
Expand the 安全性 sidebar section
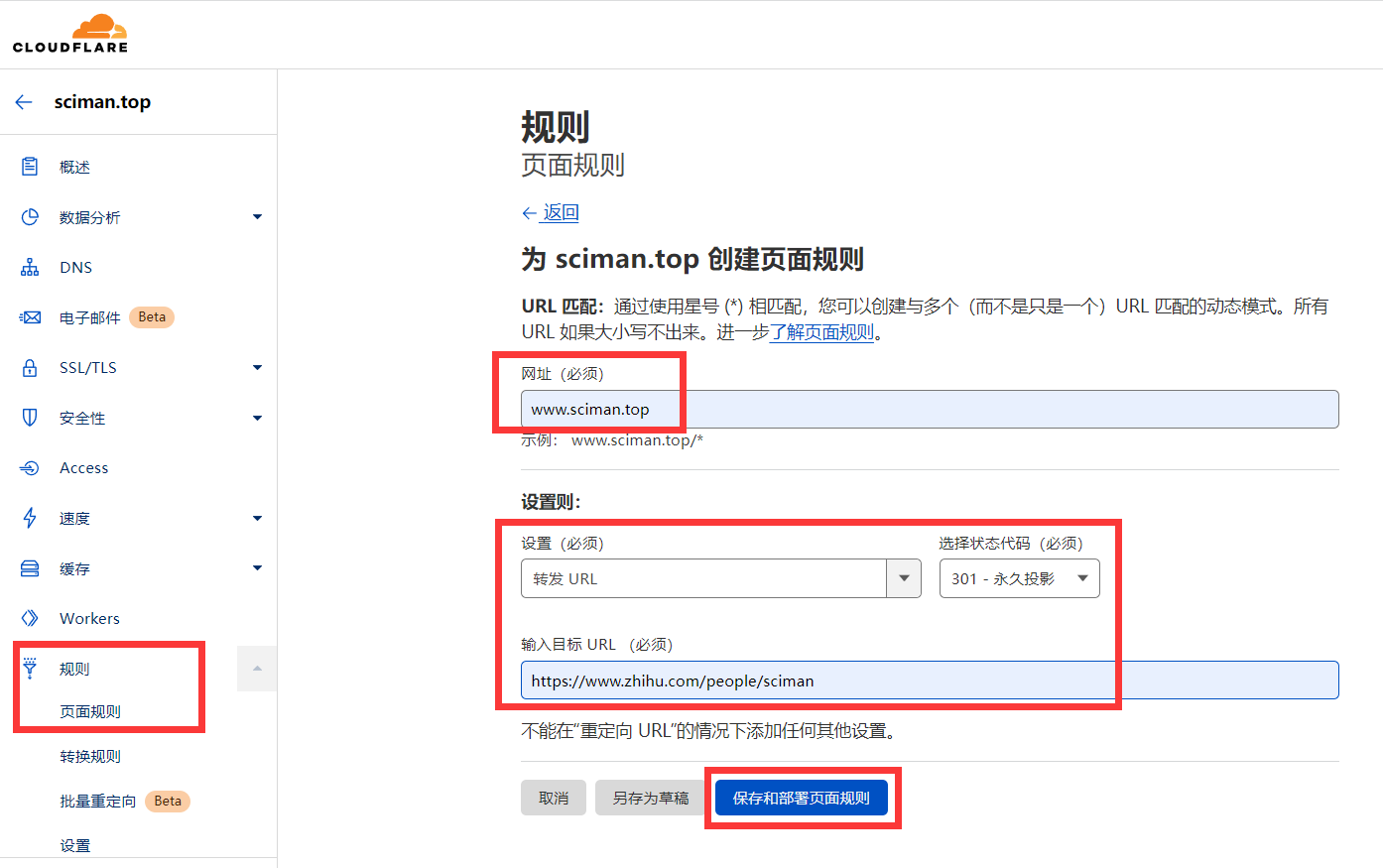(x=257, y=418)
